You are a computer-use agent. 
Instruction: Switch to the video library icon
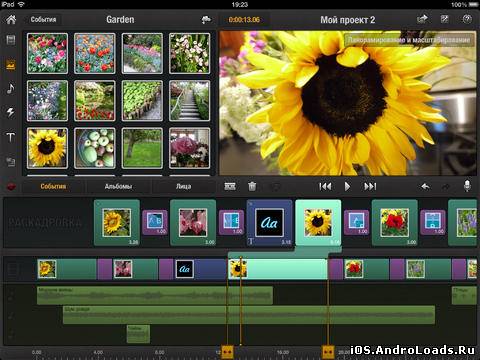[x=11, y=40]
